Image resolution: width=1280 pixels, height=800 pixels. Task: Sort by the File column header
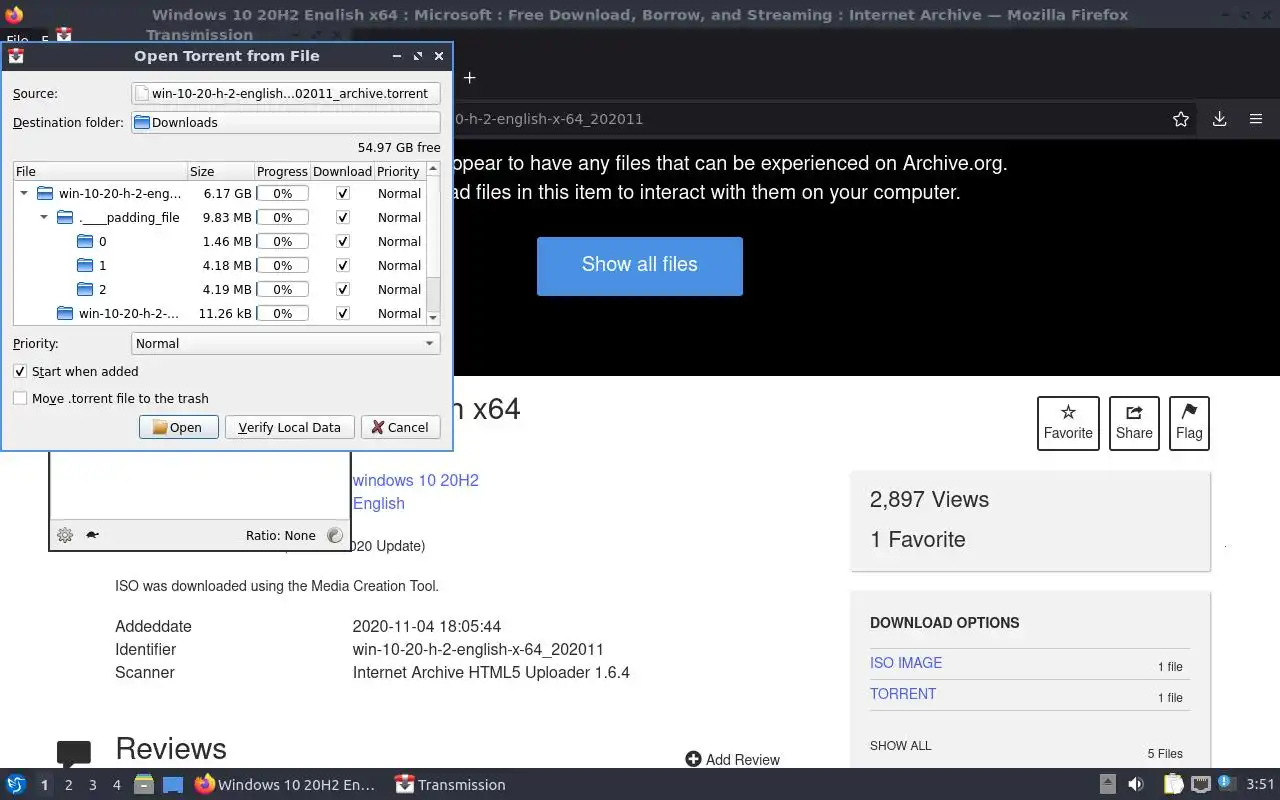point(100,171)
